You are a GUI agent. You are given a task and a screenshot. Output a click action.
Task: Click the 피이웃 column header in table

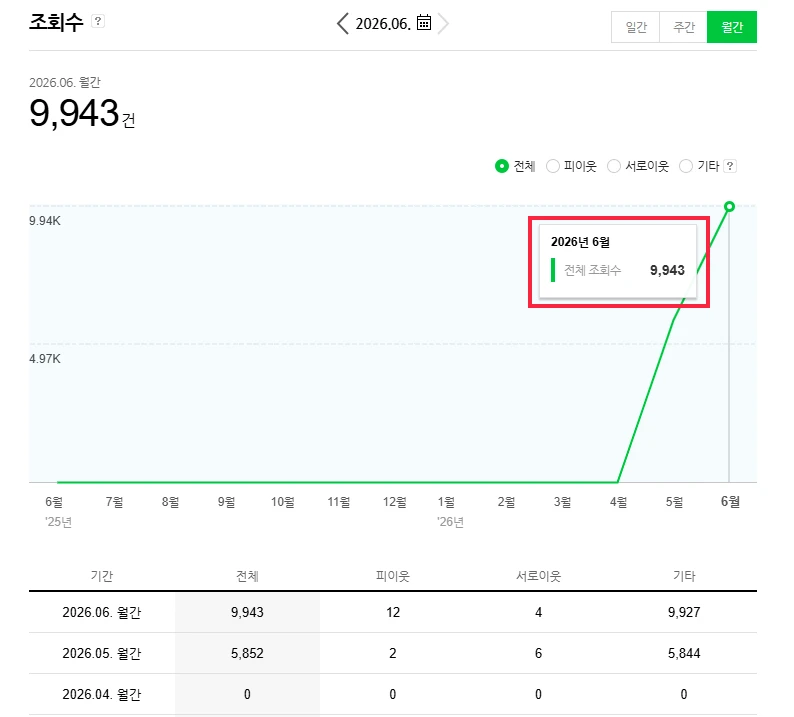click(x=392, y=576)
